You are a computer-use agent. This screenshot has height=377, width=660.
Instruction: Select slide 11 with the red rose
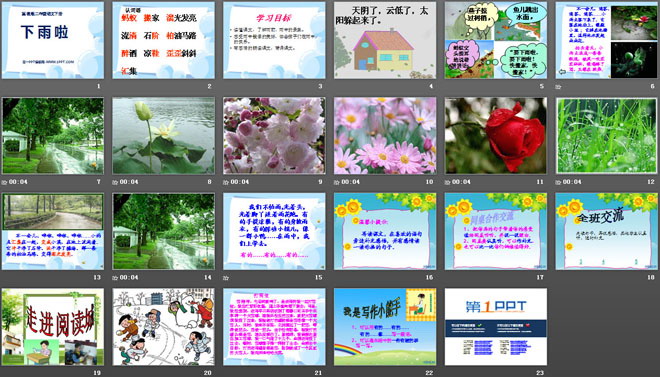pyautogui.click(x=496, y=136)
